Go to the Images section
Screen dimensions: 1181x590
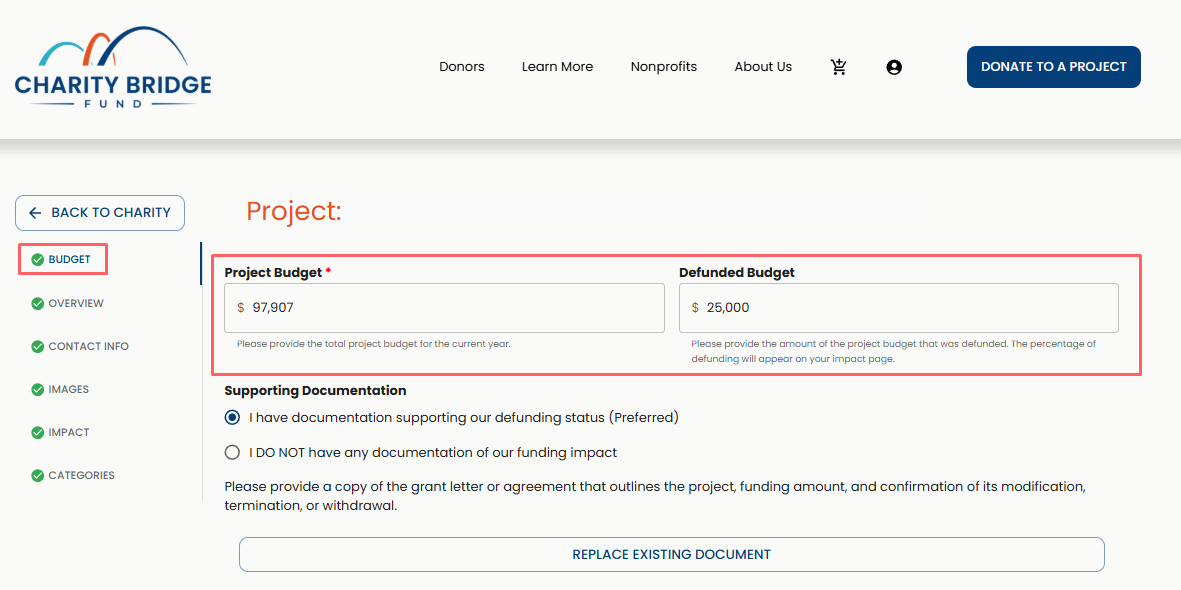69,390
